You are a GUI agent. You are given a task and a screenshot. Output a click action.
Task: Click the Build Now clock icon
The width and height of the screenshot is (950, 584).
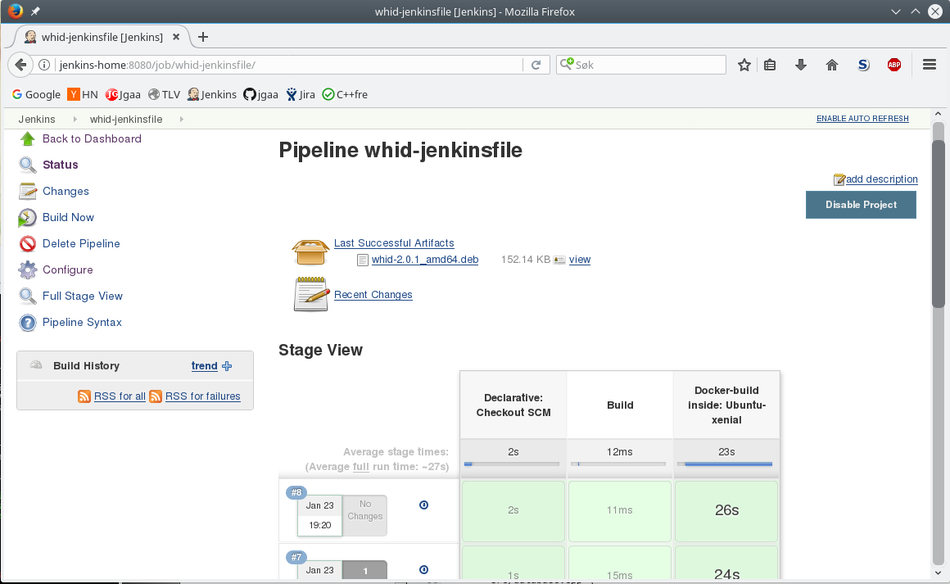28,217
